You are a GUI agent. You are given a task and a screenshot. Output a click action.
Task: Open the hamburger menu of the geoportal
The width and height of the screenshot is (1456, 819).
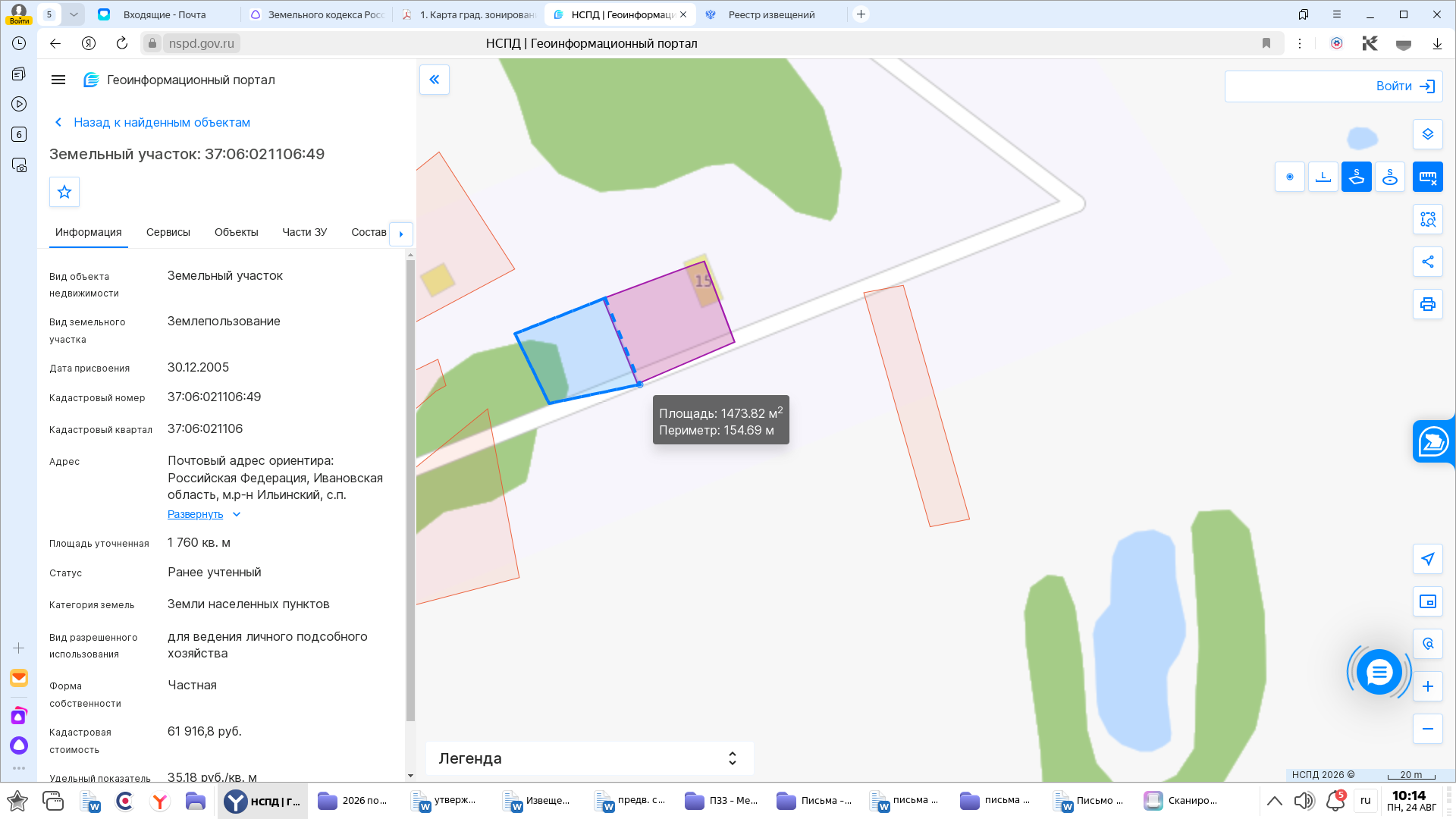(58, 80)
